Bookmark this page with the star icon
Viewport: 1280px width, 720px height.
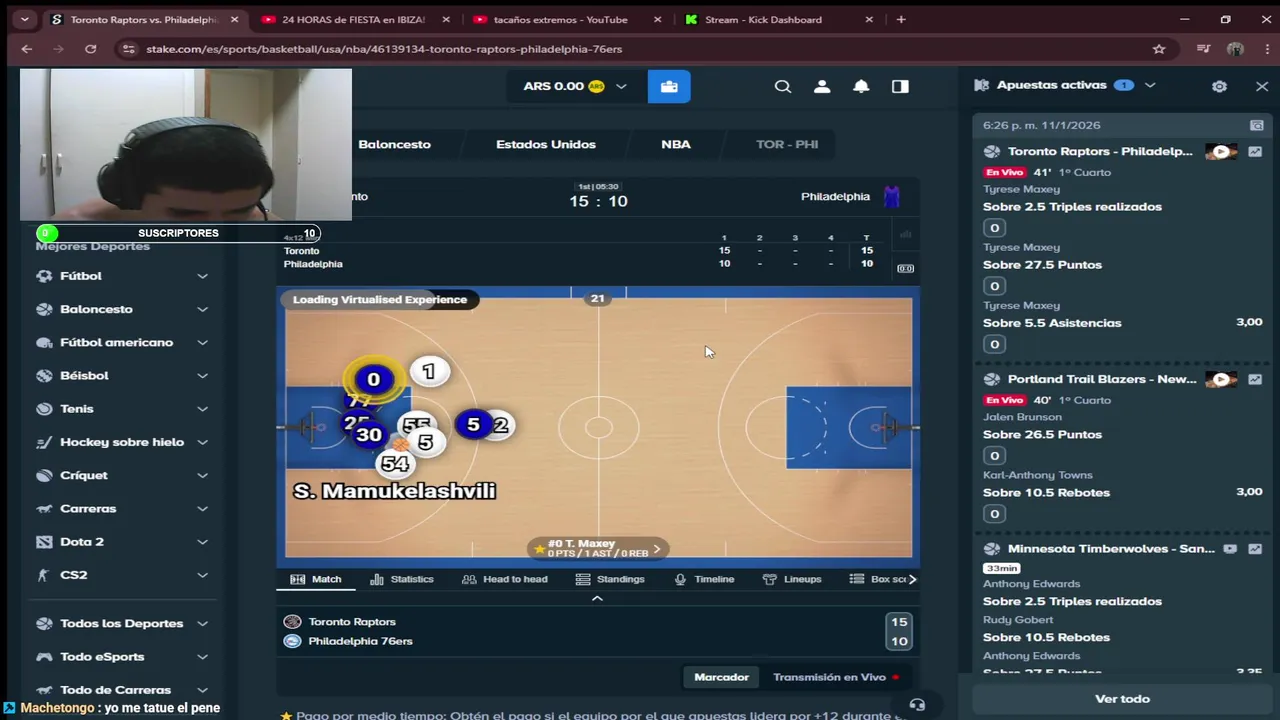[x=1159, y=49]
